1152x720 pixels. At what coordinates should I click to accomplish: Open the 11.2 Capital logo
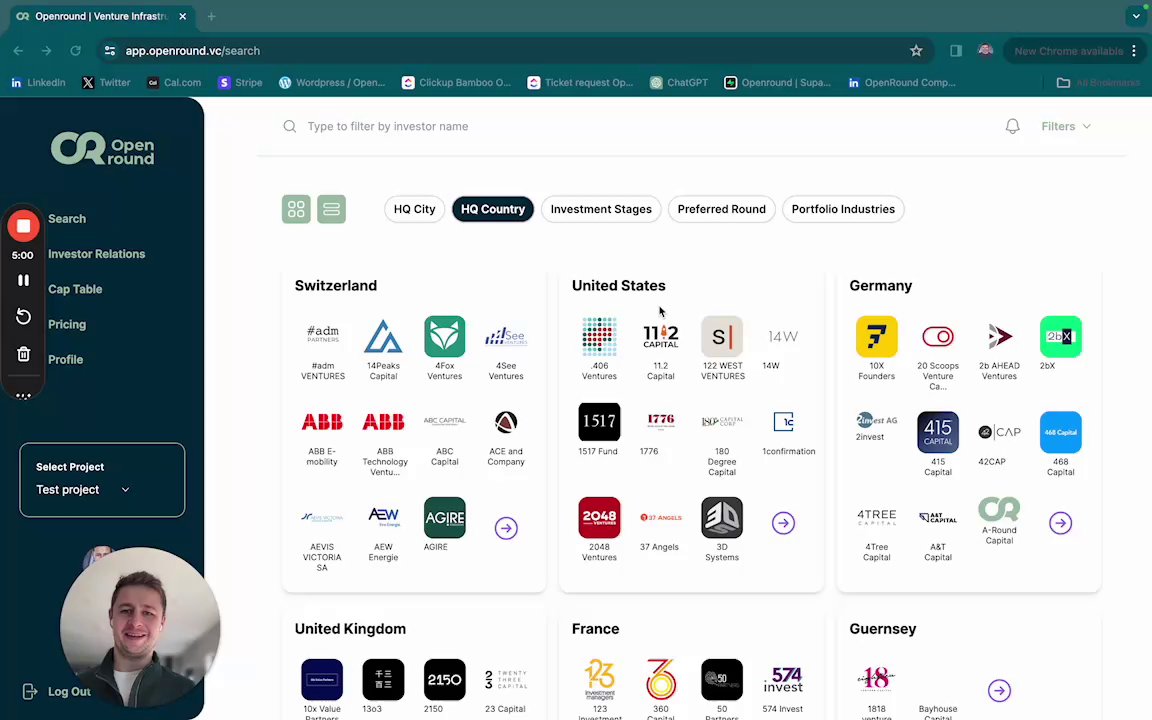(660, 336)
